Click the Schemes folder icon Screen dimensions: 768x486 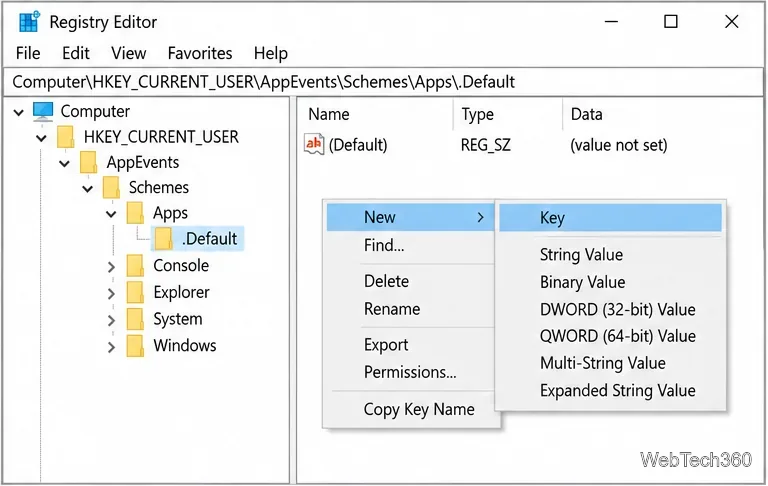tap(111, 188)
